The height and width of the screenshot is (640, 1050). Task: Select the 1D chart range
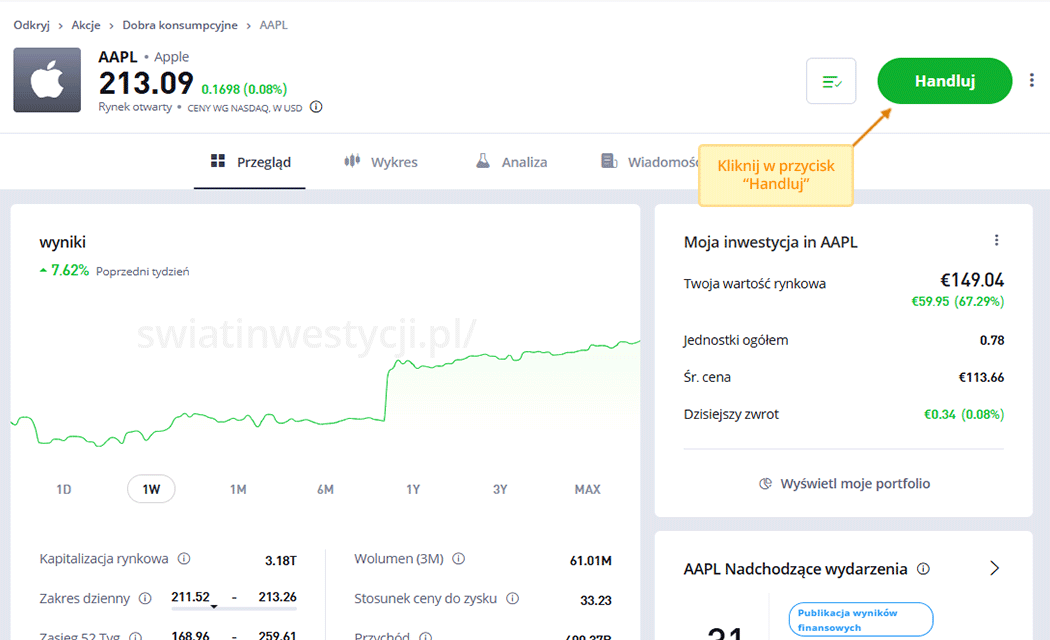[x=64, y=489]
